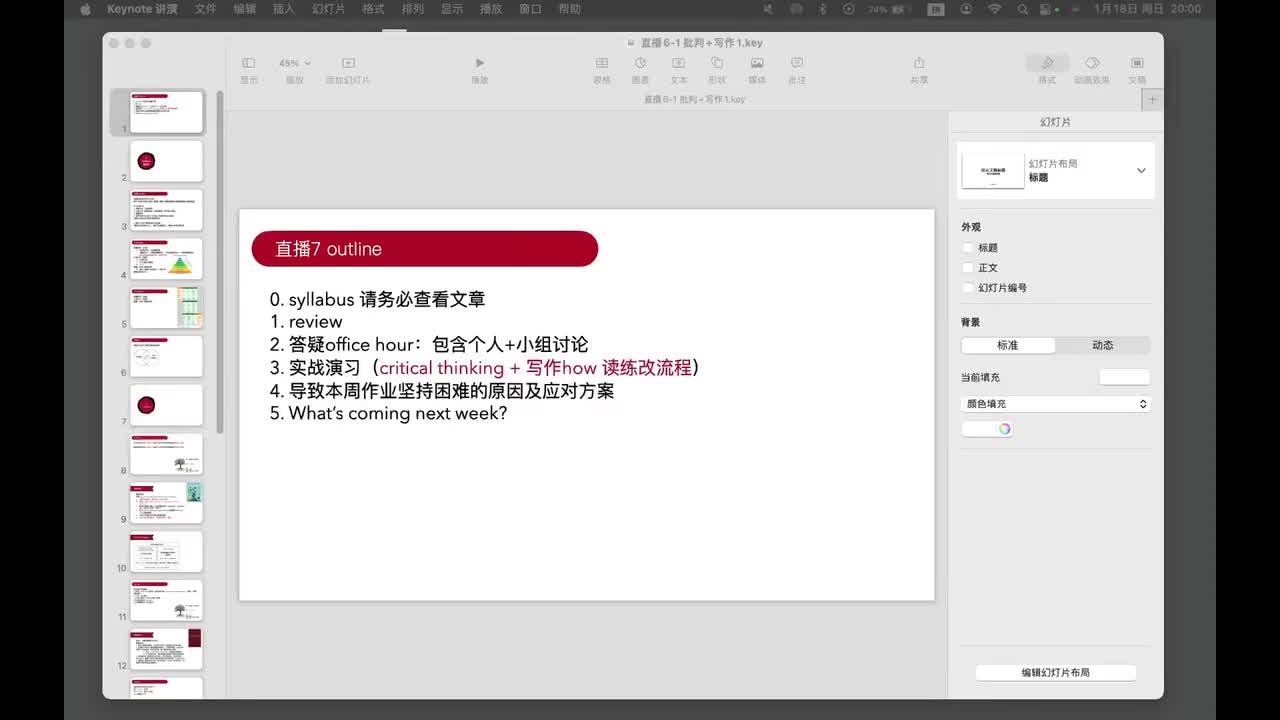
Task: Click the slide navigator scrollbar
Action: point(220,262)
